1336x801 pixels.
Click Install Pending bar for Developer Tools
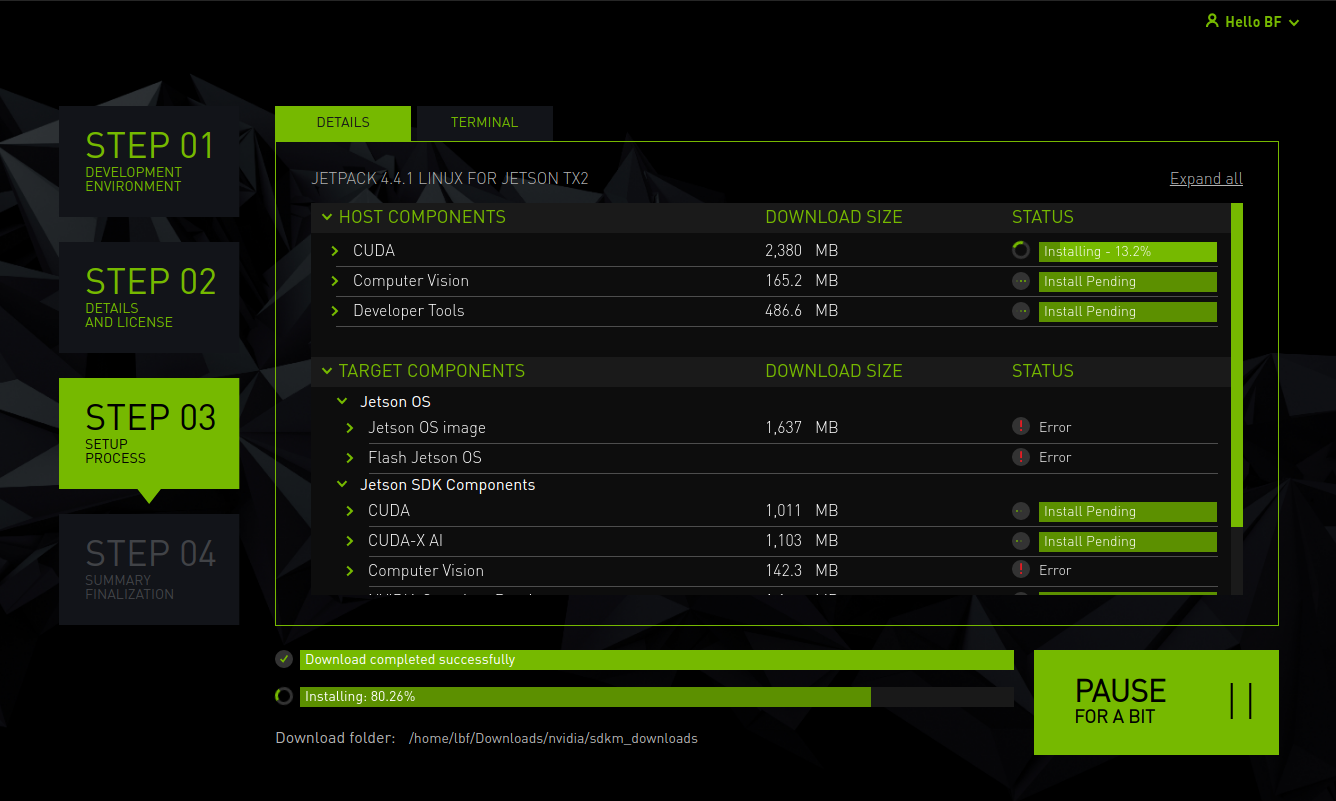pyautogui.click(x=1128, y=312)
